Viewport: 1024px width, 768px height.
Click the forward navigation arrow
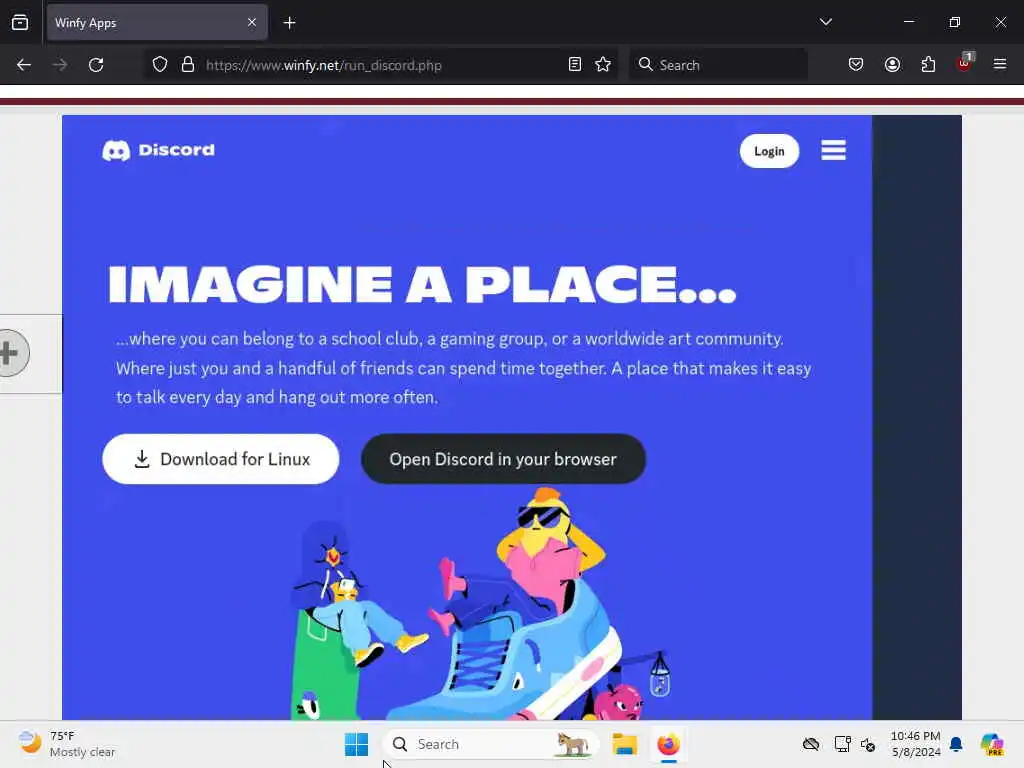(x=59, y=65)
